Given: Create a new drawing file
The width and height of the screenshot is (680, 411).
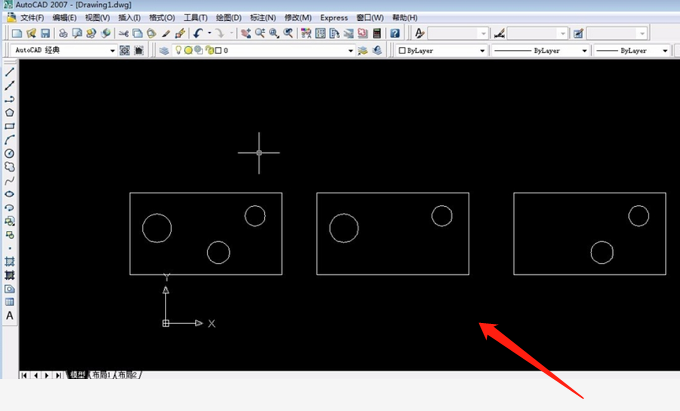Looking at the screenshot, I should tap(16, 33).
